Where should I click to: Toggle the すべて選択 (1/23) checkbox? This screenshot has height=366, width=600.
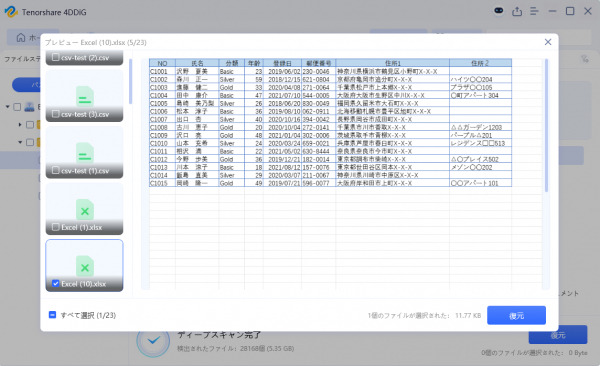(x=52, y=315)
